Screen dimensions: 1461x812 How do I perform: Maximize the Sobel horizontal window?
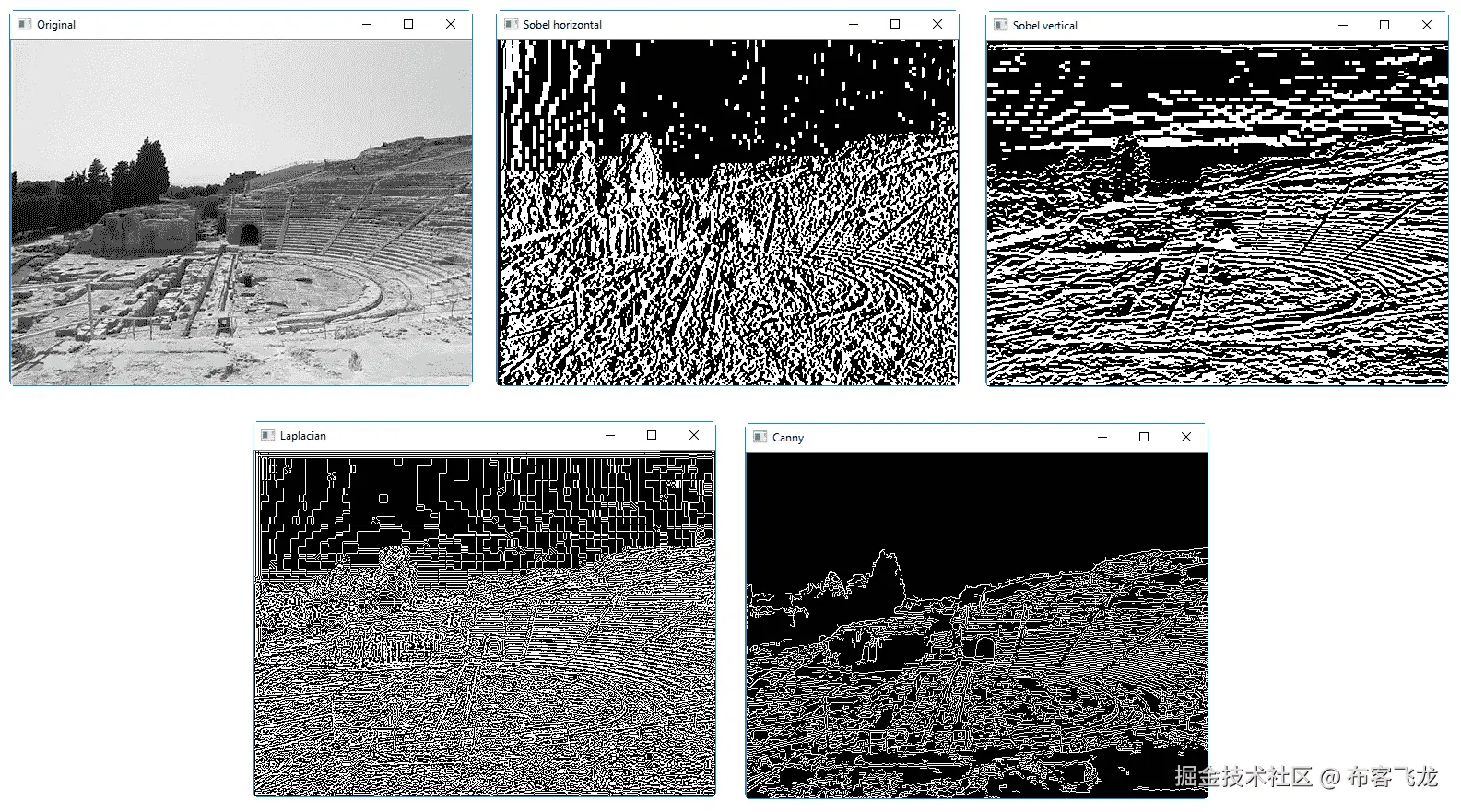[x=895, y=24]
